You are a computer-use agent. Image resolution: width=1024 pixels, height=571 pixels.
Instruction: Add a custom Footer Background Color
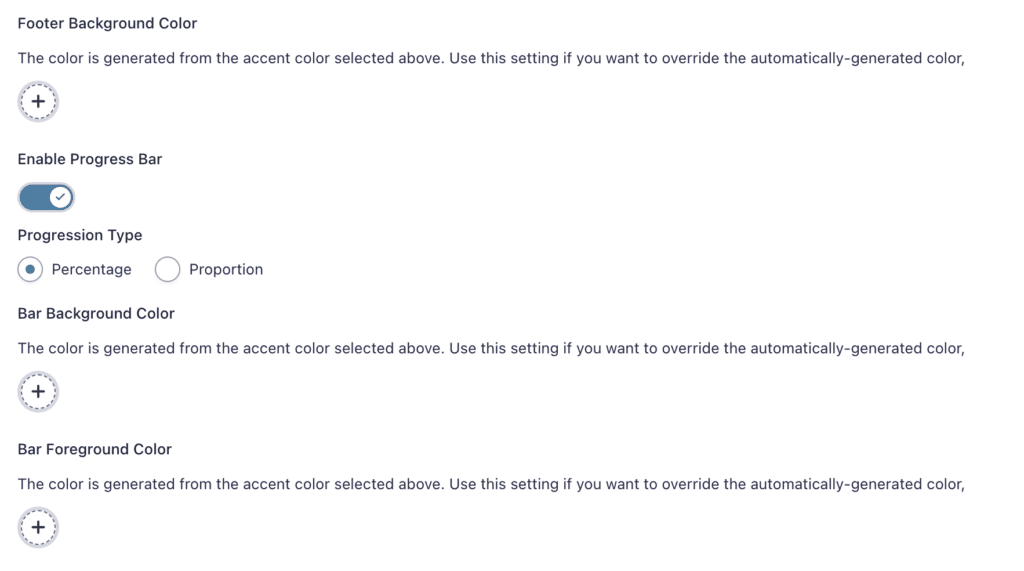click(38, 101)
